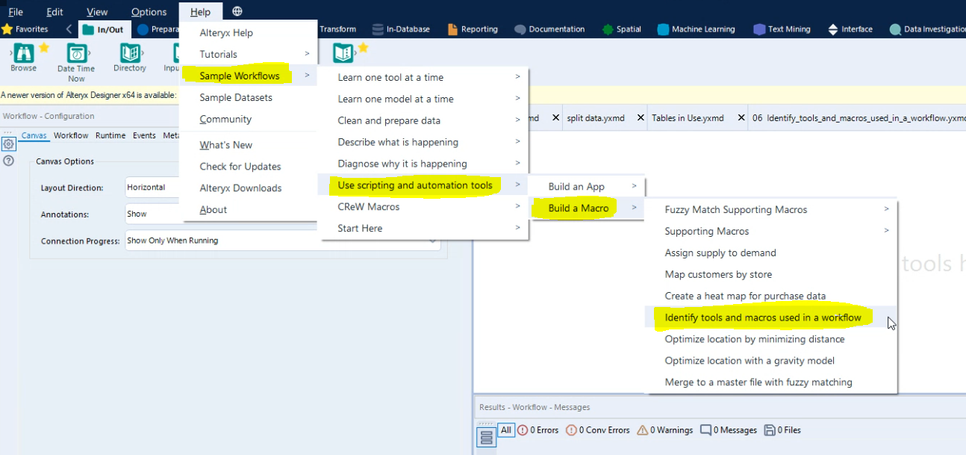Open Map customers by store sample

tap(771, 275)
